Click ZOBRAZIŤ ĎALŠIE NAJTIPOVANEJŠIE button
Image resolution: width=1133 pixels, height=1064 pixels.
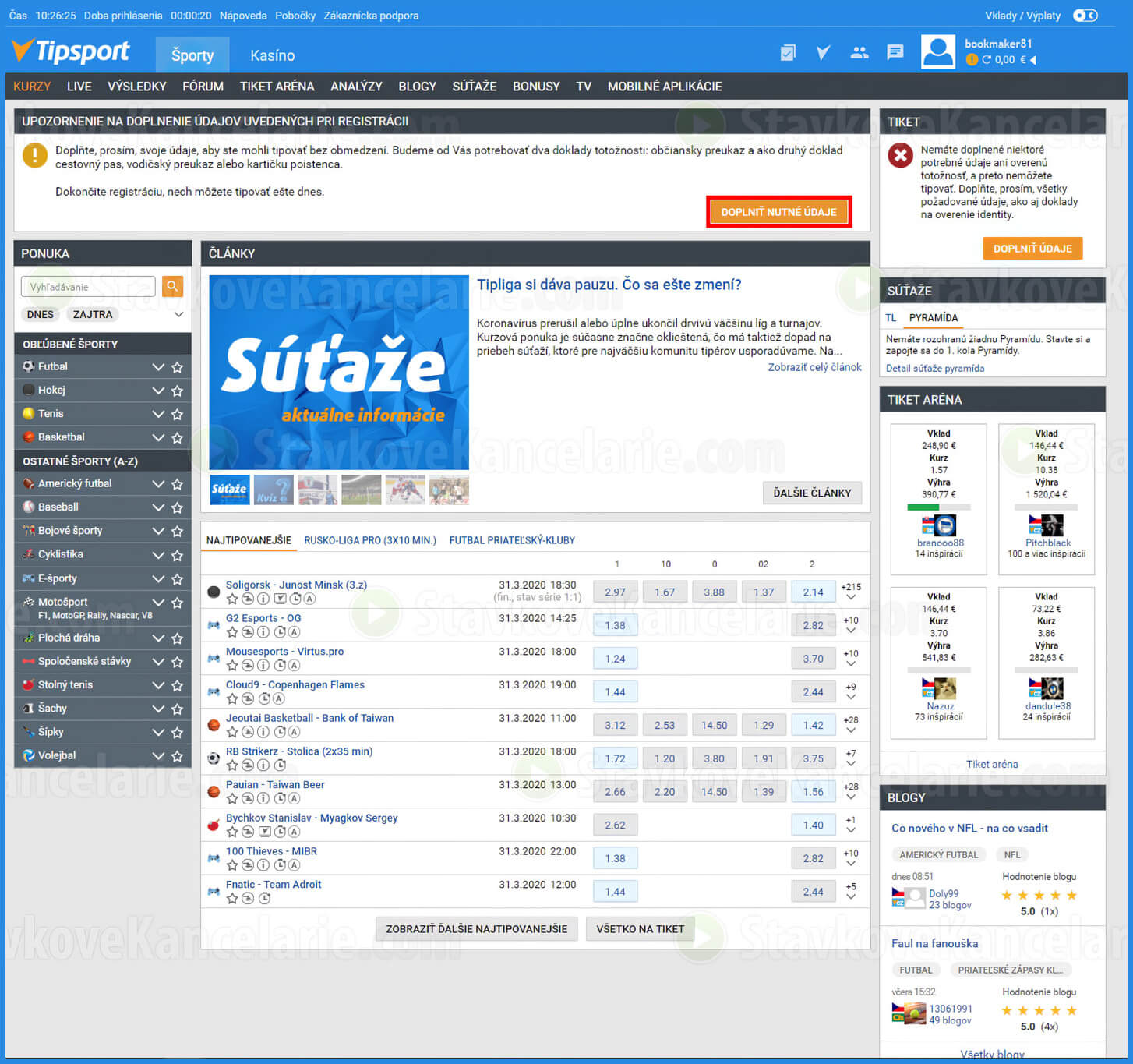[x=477, y=929]
